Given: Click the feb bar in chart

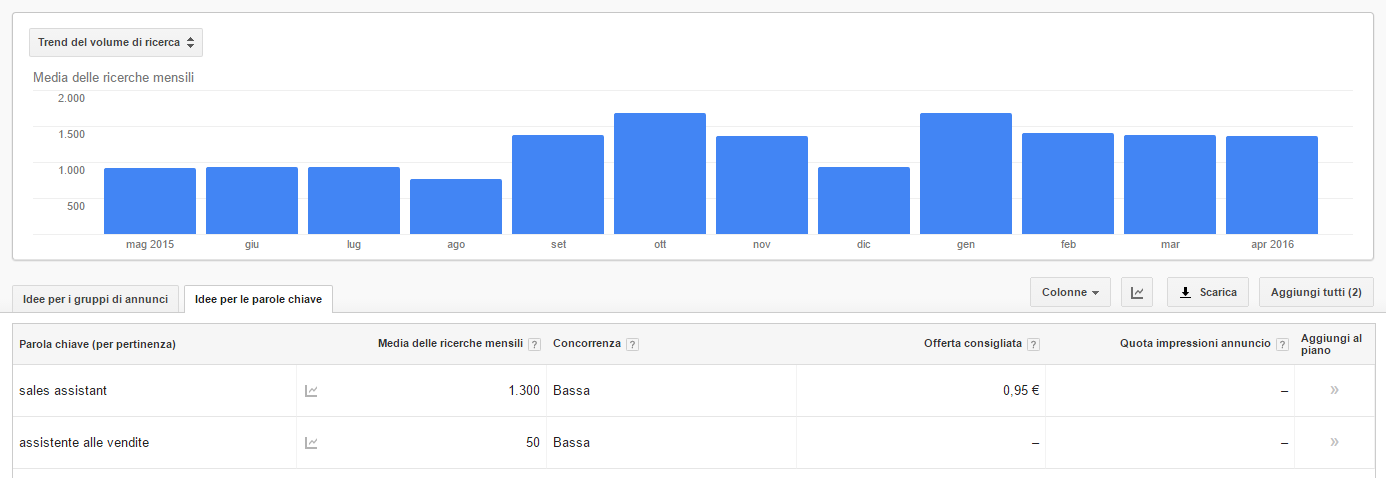Looking at the screenshot, I should pos(1068,184).
